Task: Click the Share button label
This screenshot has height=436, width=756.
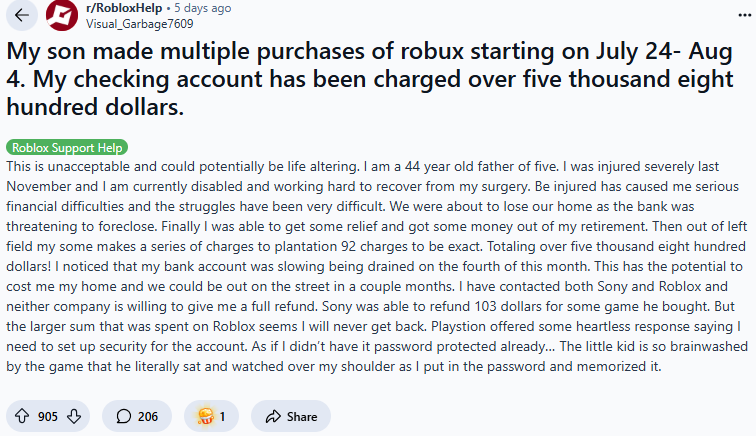Action: click(302, 415)
